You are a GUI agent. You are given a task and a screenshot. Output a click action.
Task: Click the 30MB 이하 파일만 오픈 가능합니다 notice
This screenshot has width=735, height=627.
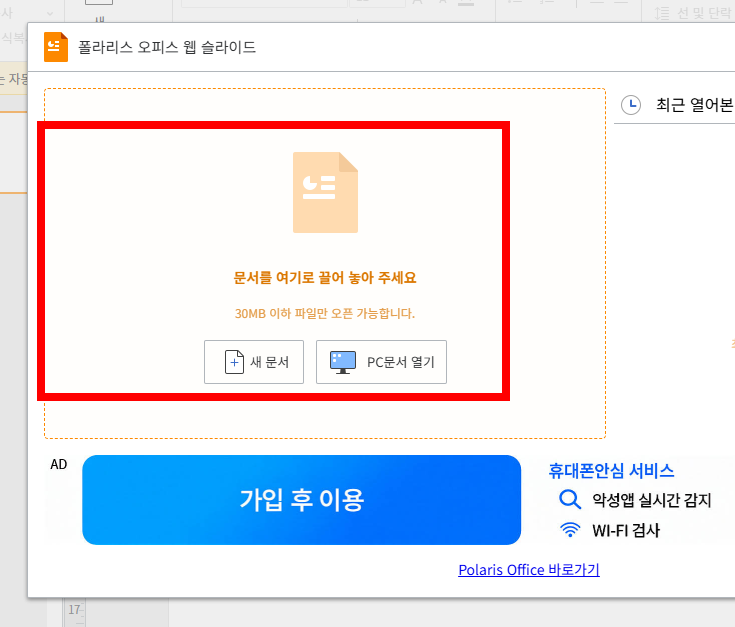coord(325,313)
